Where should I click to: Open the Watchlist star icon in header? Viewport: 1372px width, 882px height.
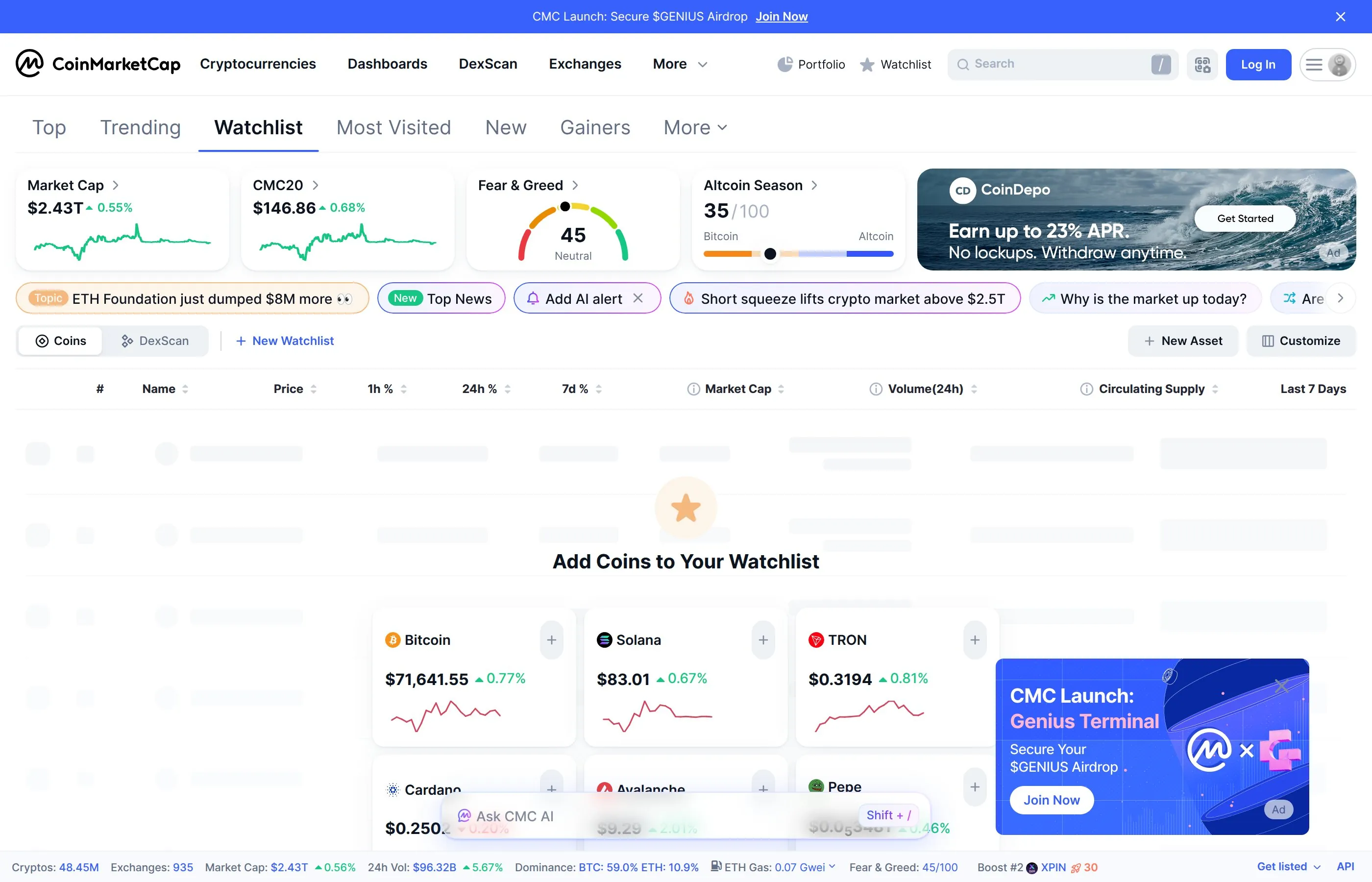[896, 64]
